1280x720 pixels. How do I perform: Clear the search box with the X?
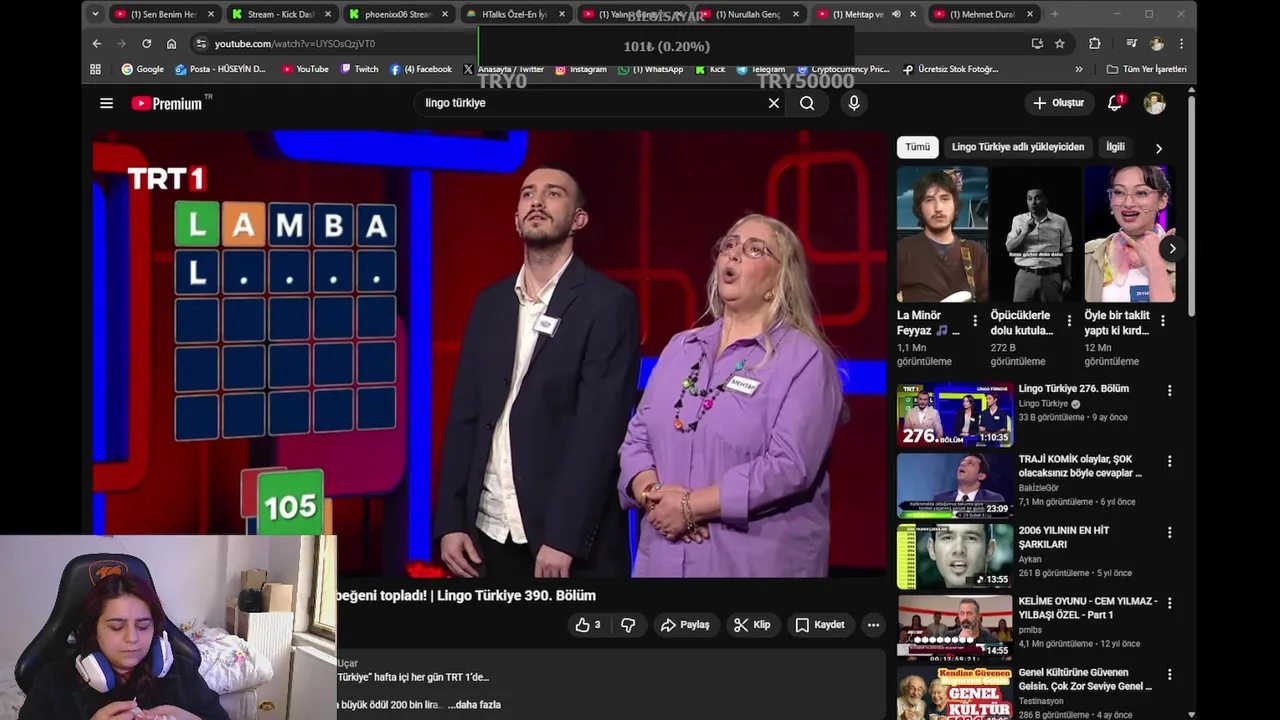(773, 103)
